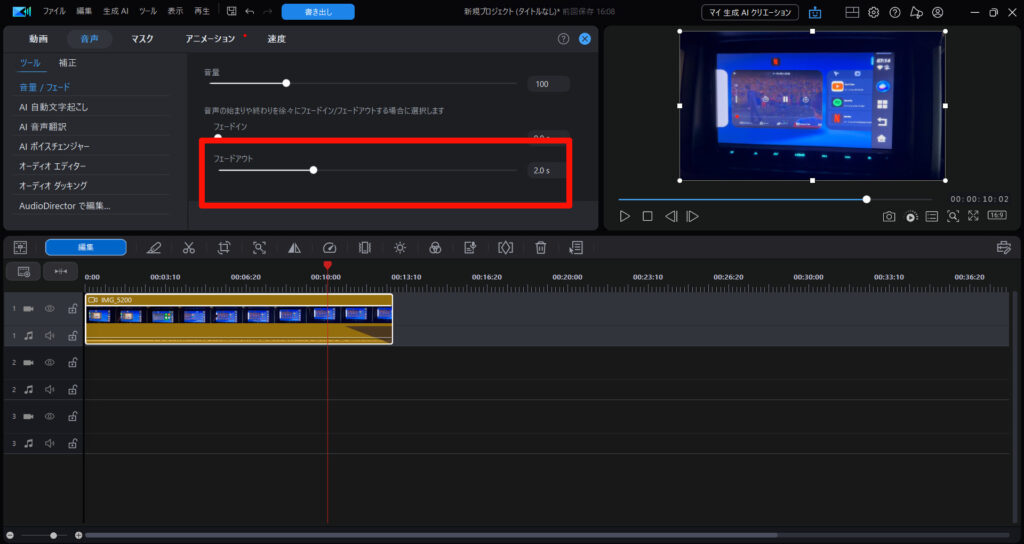This screenshot has width=1024, height=544.
Task: Delete the selected clip with the trash icon
Action: tap(540, 247)
